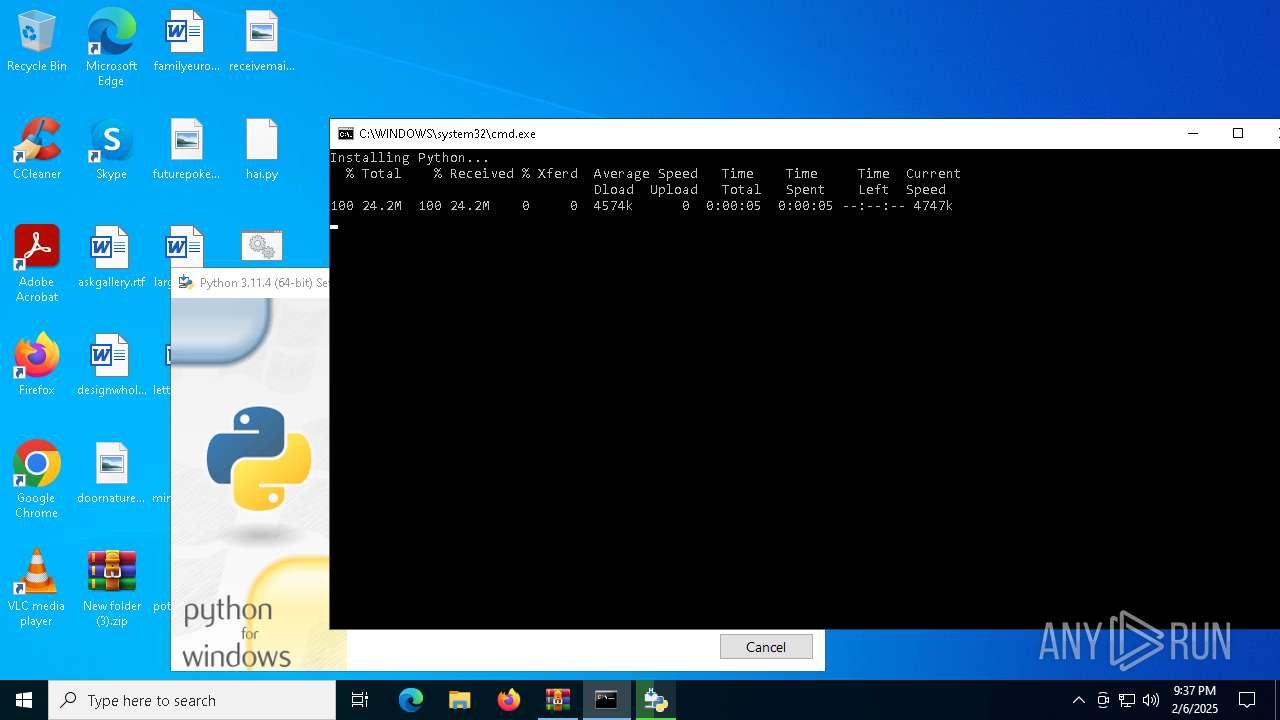Select the askgallery.rtf document icon
Screen dimensions: 1280x720
111,258
